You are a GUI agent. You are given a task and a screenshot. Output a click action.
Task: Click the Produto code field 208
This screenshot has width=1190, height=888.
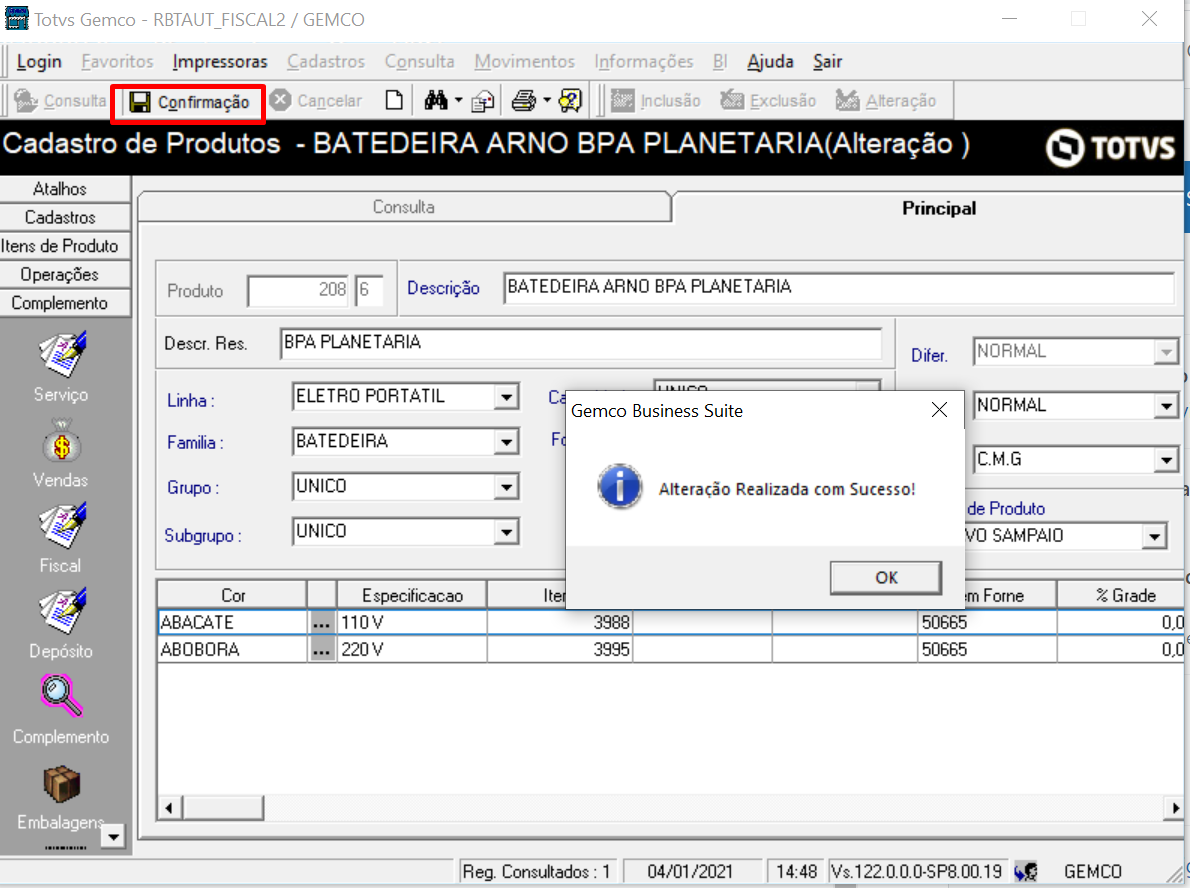tap(298, 290)
